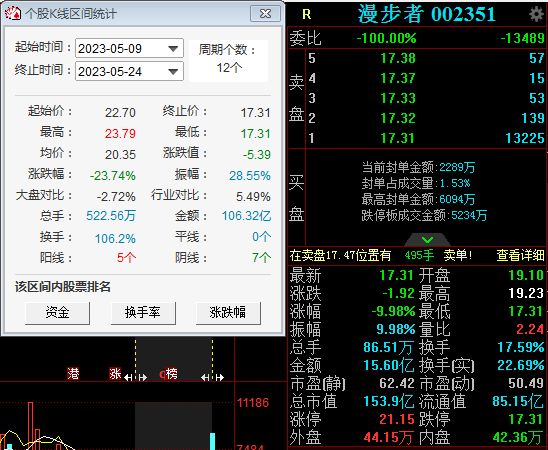This screenshot has width=548, height=450.
Task: Click the 封单占成交量 1.53% line
Action: 416,183
